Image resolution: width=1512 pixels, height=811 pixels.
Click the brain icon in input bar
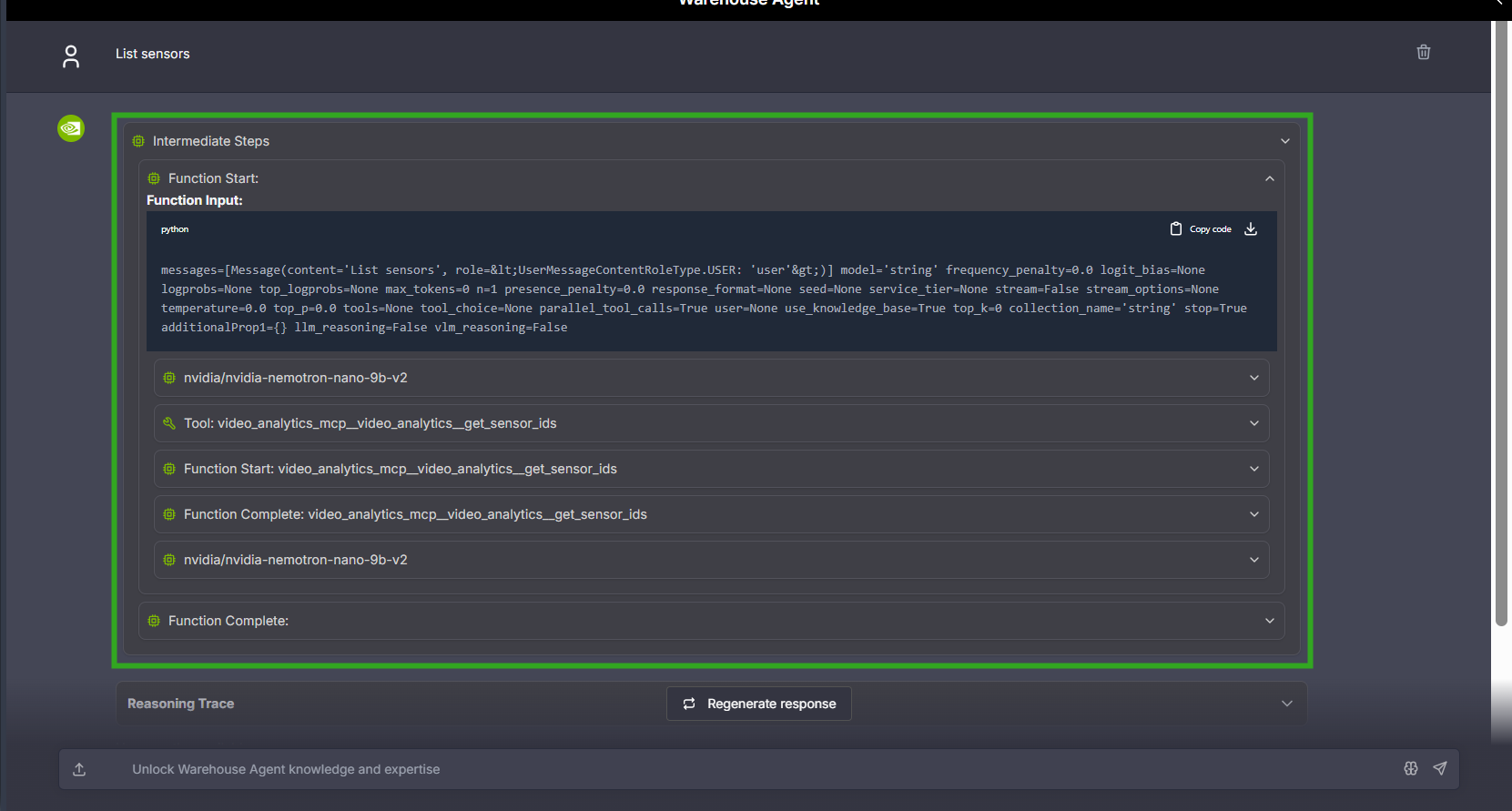(1410, 769)
